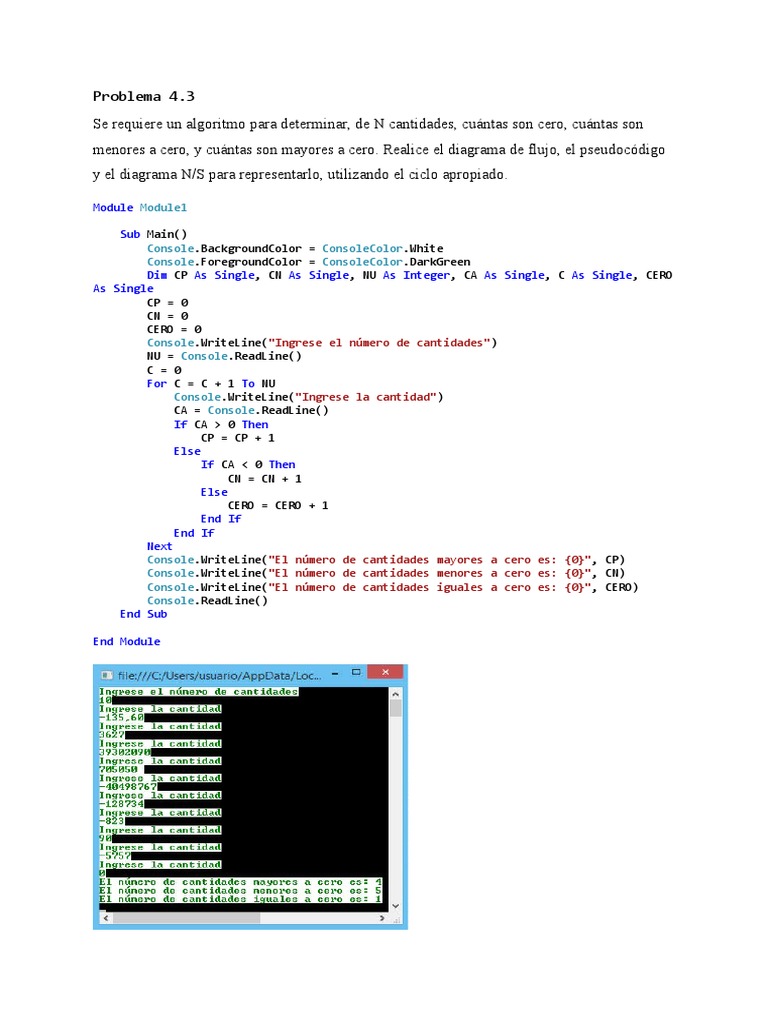The width and height of the screenshot is (768, 1024).
Task: Click the console's vertical scrollbar down arrow
Action: click(x=395, y=906)
